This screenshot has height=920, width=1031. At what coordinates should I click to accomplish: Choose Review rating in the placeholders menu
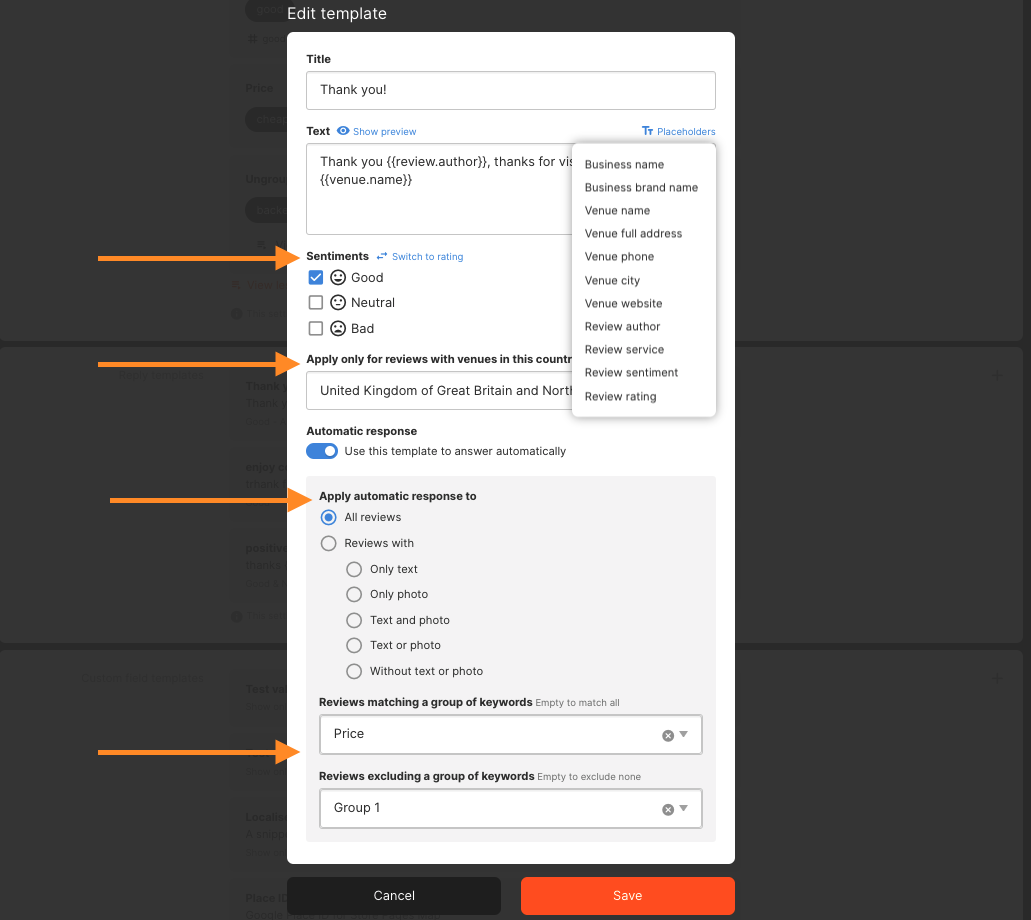618,396
